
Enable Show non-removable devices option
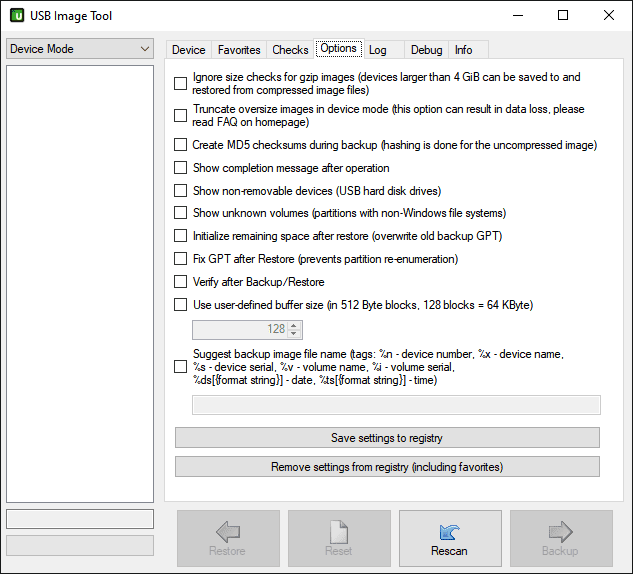(180, 191)
